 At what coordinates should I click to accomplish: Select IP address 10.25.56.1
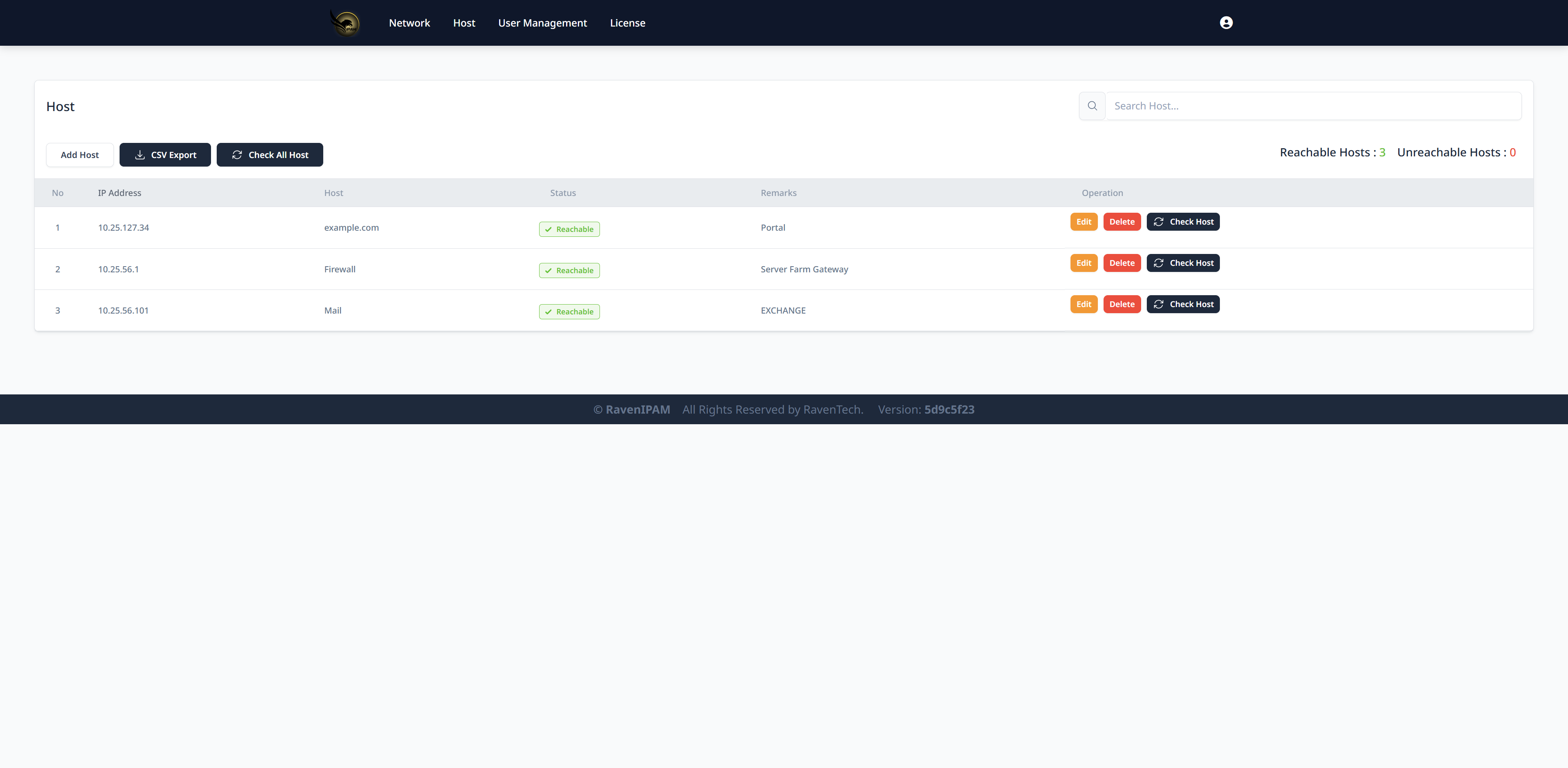(x=119, y=269)
